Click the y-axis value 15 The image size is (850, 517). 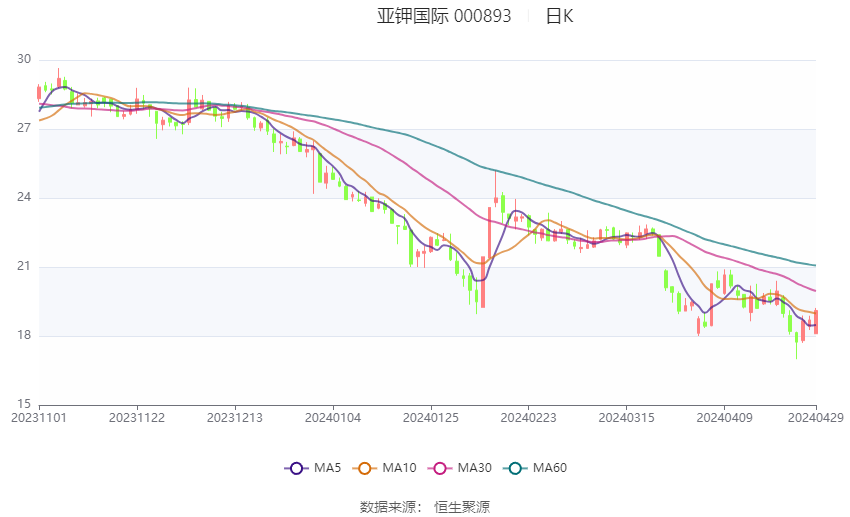point(24,404)
